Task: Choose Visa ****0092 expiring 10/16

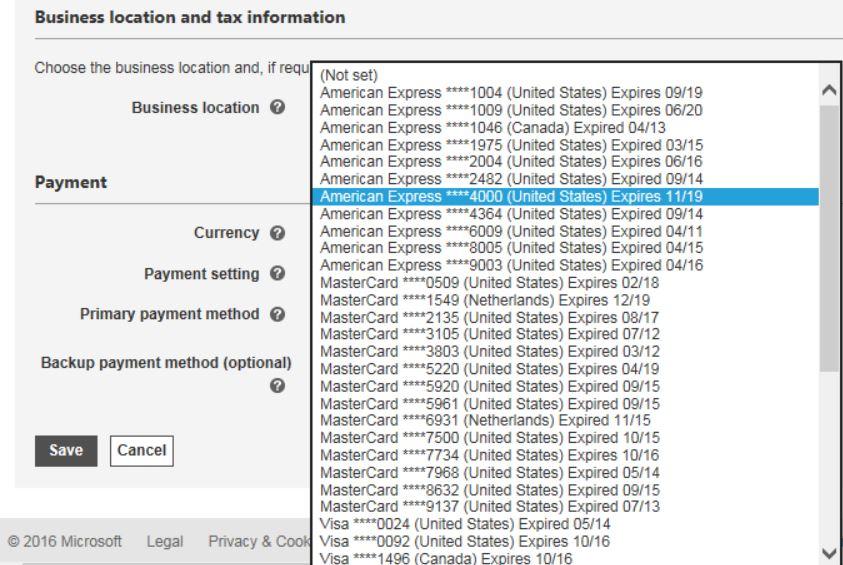Action: pos(565,541)
